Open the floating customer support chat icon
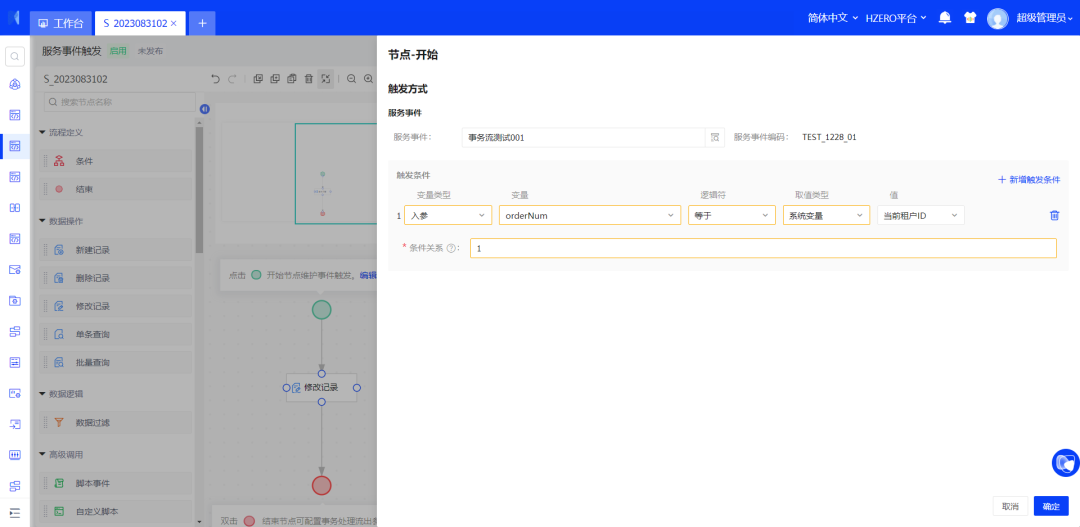The image size is (1080, 527). [x=1065, y=463]
